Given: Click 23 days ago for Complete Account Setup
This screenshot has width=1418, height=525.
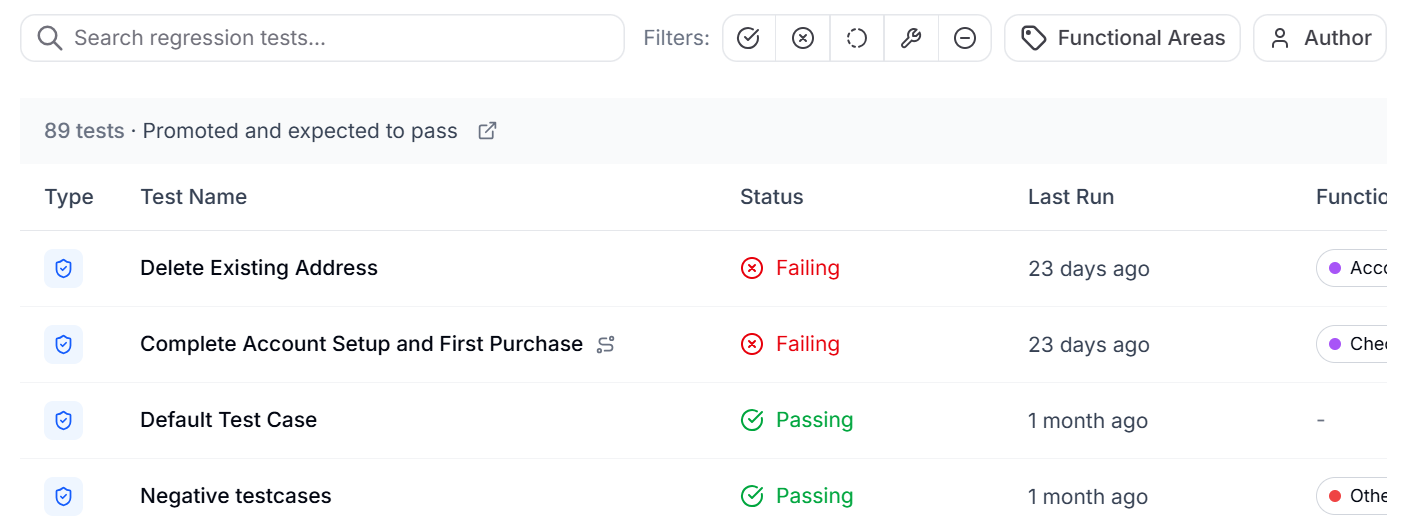Looking at the screenshot, I should click(x=1089, y=345).
